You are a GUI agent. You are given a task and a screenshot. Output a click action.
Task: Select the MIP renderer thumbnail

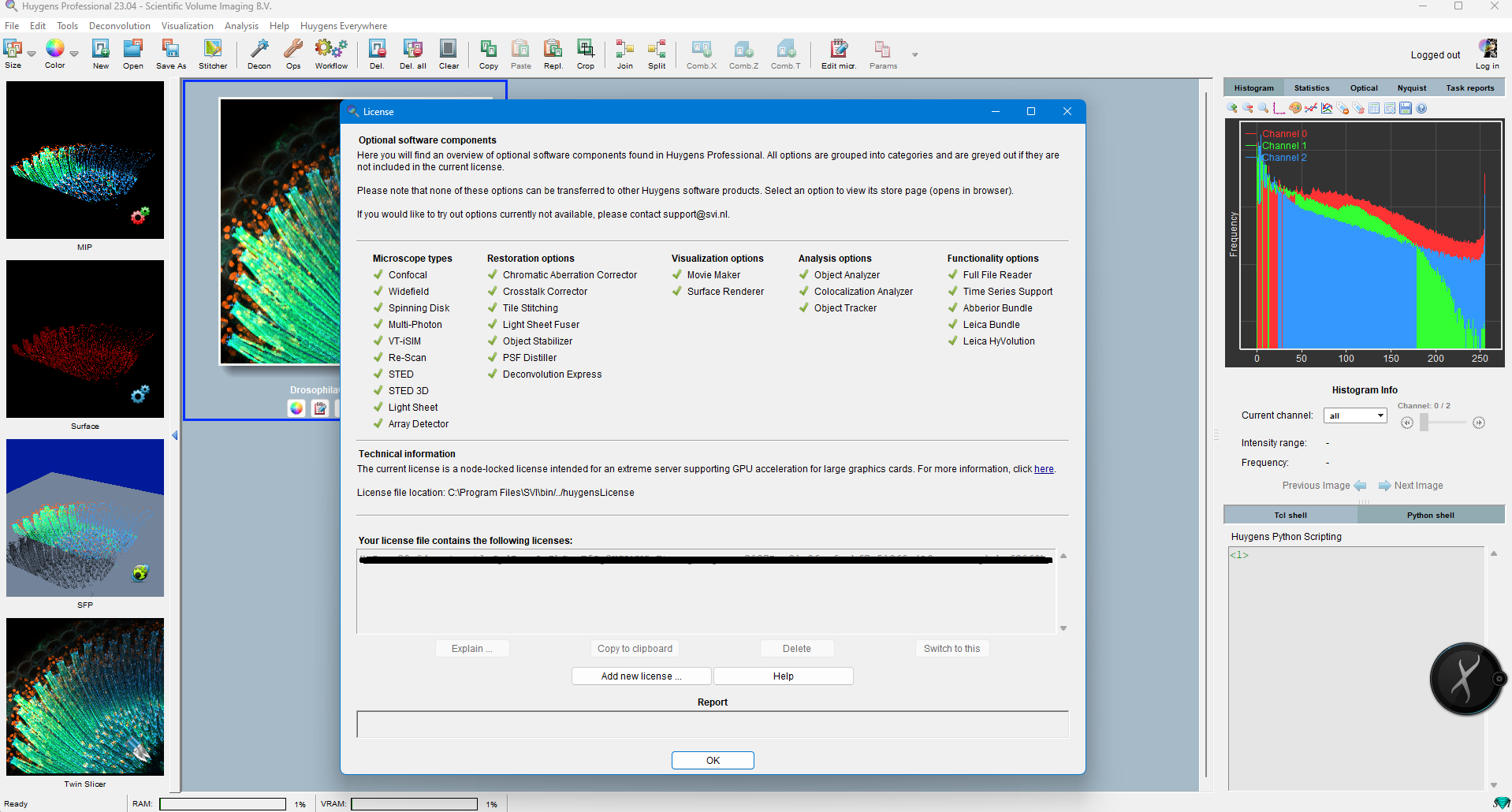click(x=85, y=160)
